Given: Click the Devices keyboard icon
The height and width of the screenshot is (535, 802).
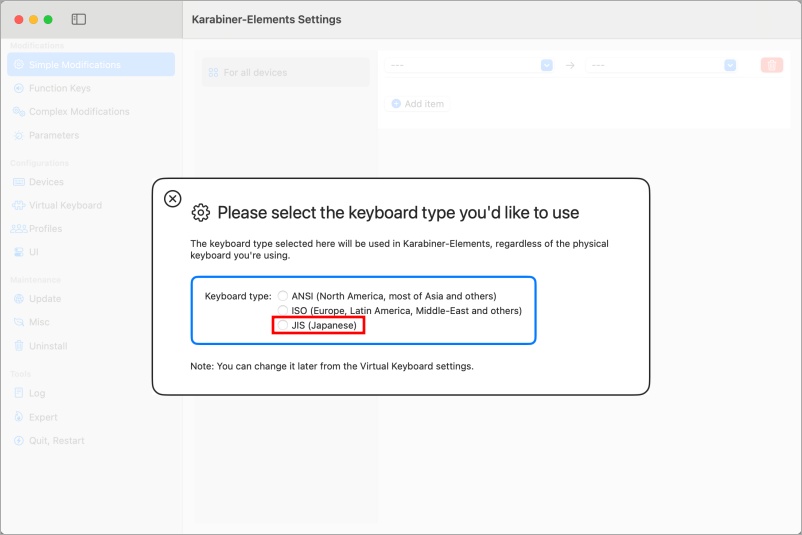Looking at the screenshot, I should pos(19,182).
